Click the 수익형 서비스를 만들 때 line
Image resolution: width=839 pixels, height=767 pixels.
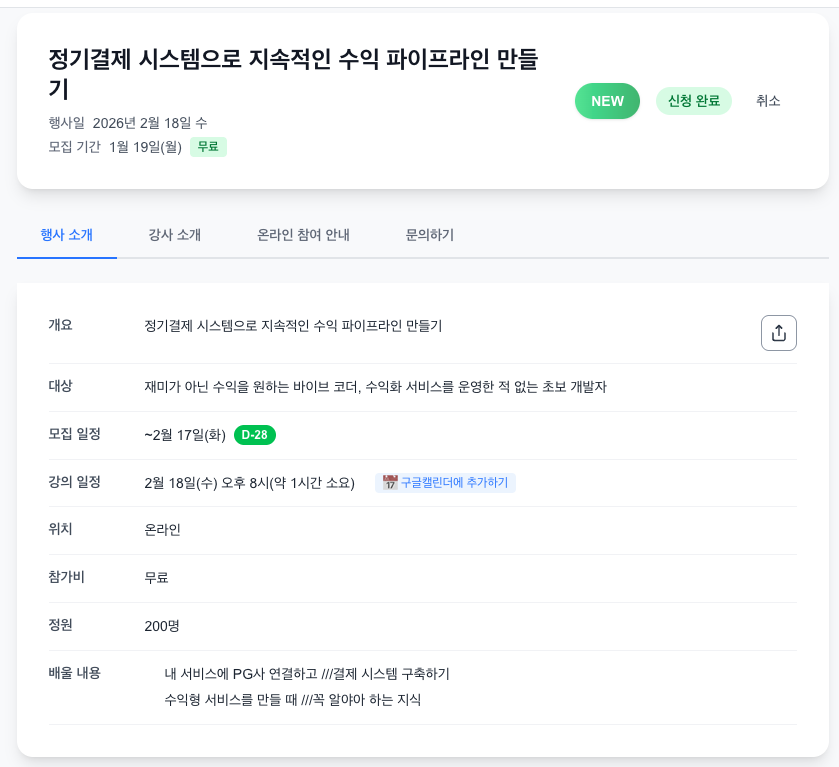pos(292,700)
